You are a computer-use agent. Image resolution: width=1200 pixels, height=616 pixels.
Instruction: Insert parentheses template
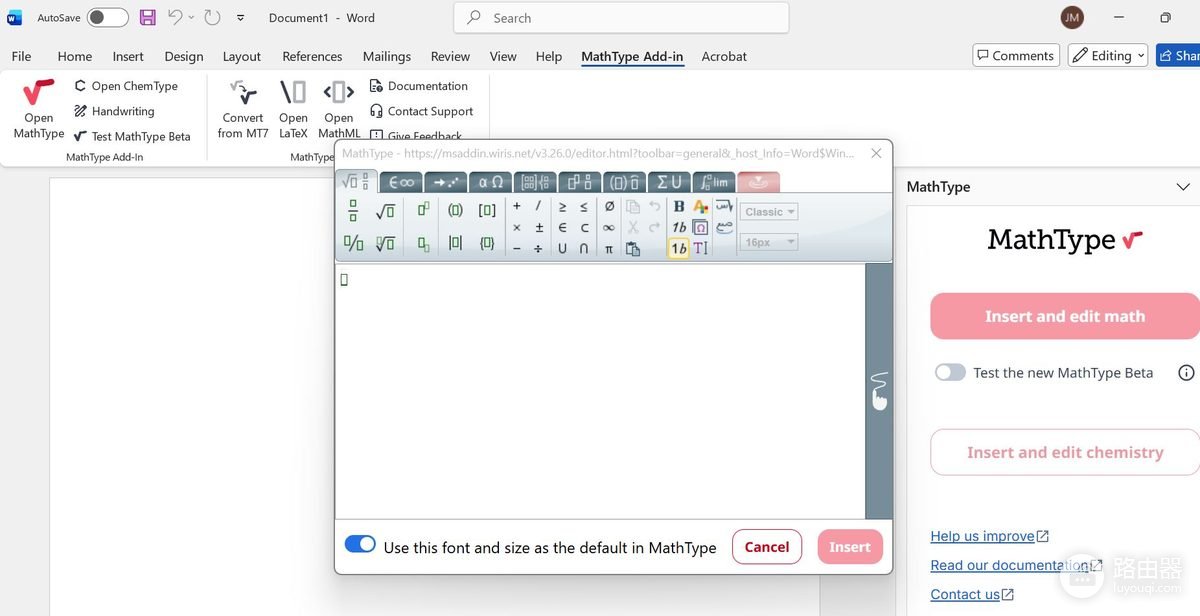[455, 210]
